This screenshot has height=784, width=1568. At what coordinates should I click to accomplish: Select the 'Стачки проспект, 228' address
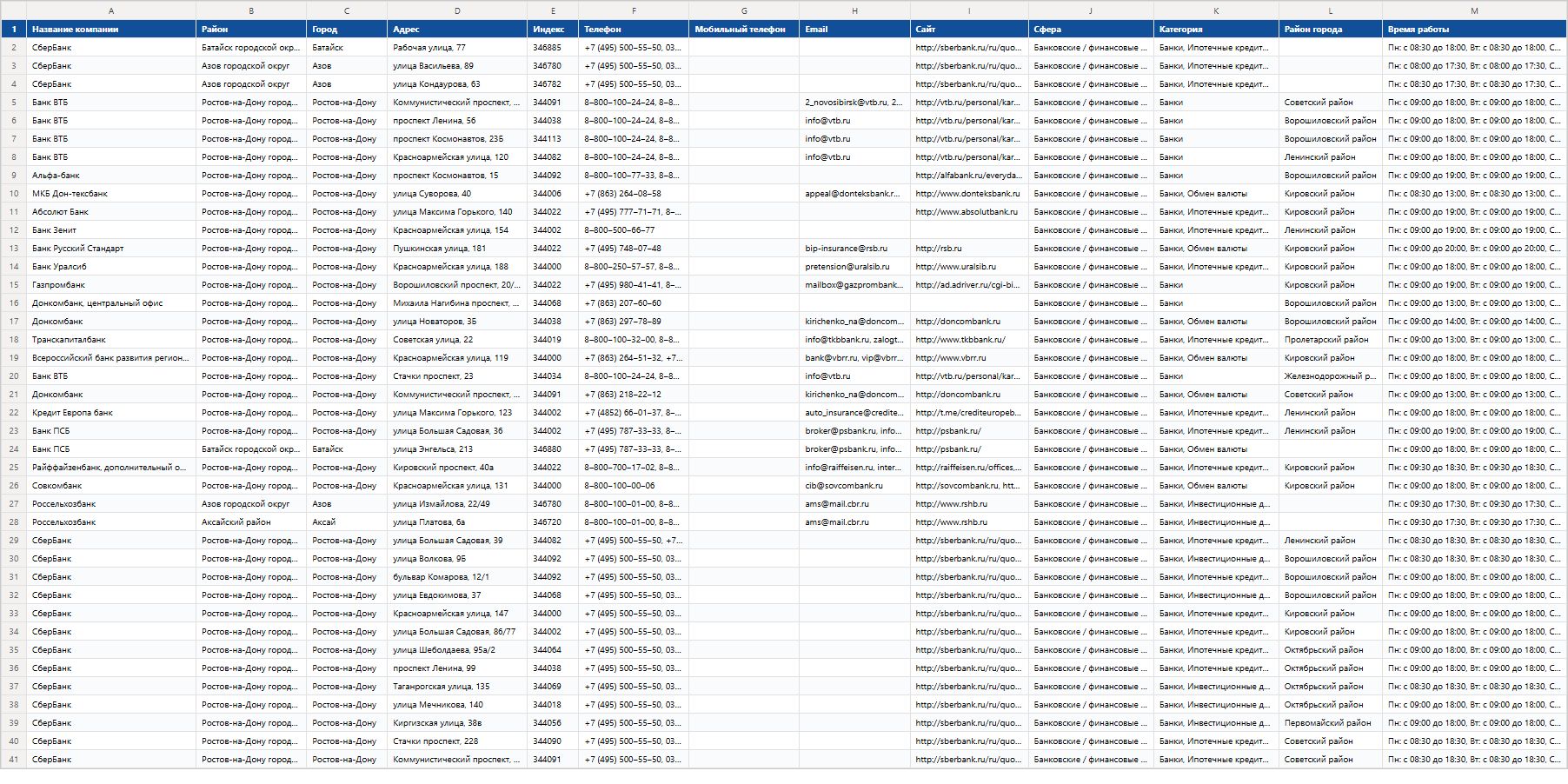[457, 741]
